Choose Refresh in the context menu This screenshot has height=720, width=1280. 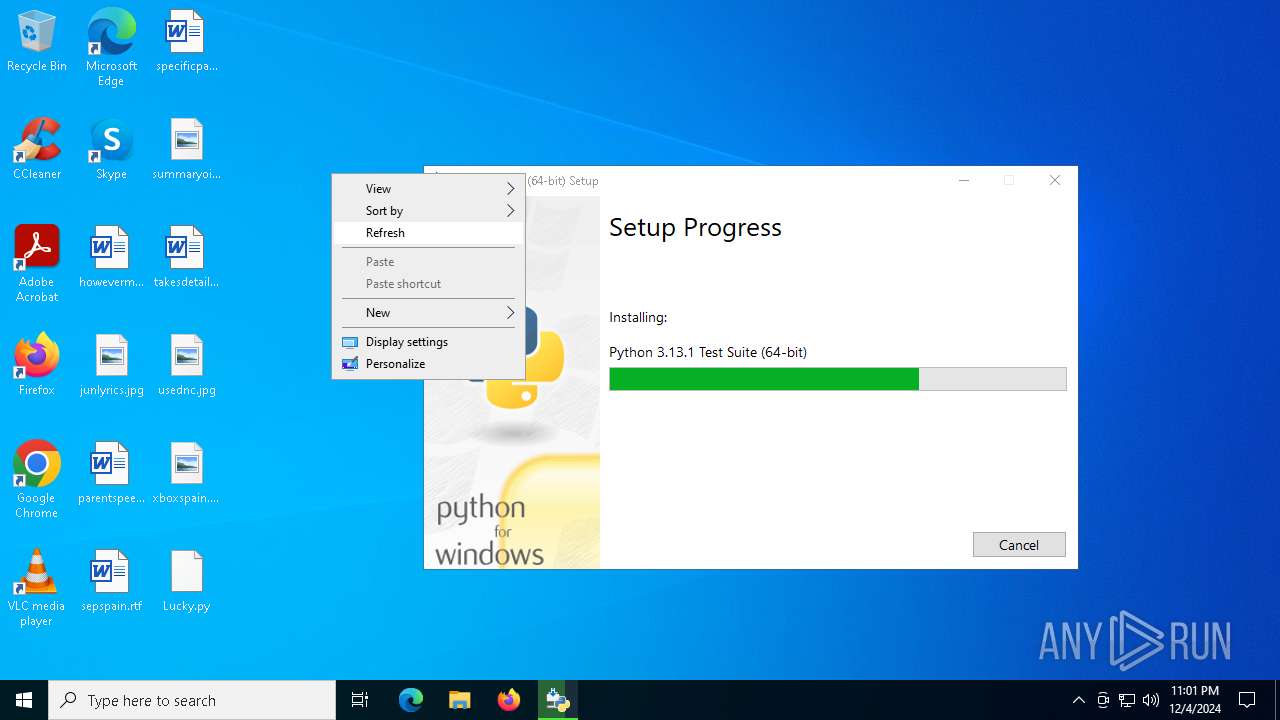point(428,232)
